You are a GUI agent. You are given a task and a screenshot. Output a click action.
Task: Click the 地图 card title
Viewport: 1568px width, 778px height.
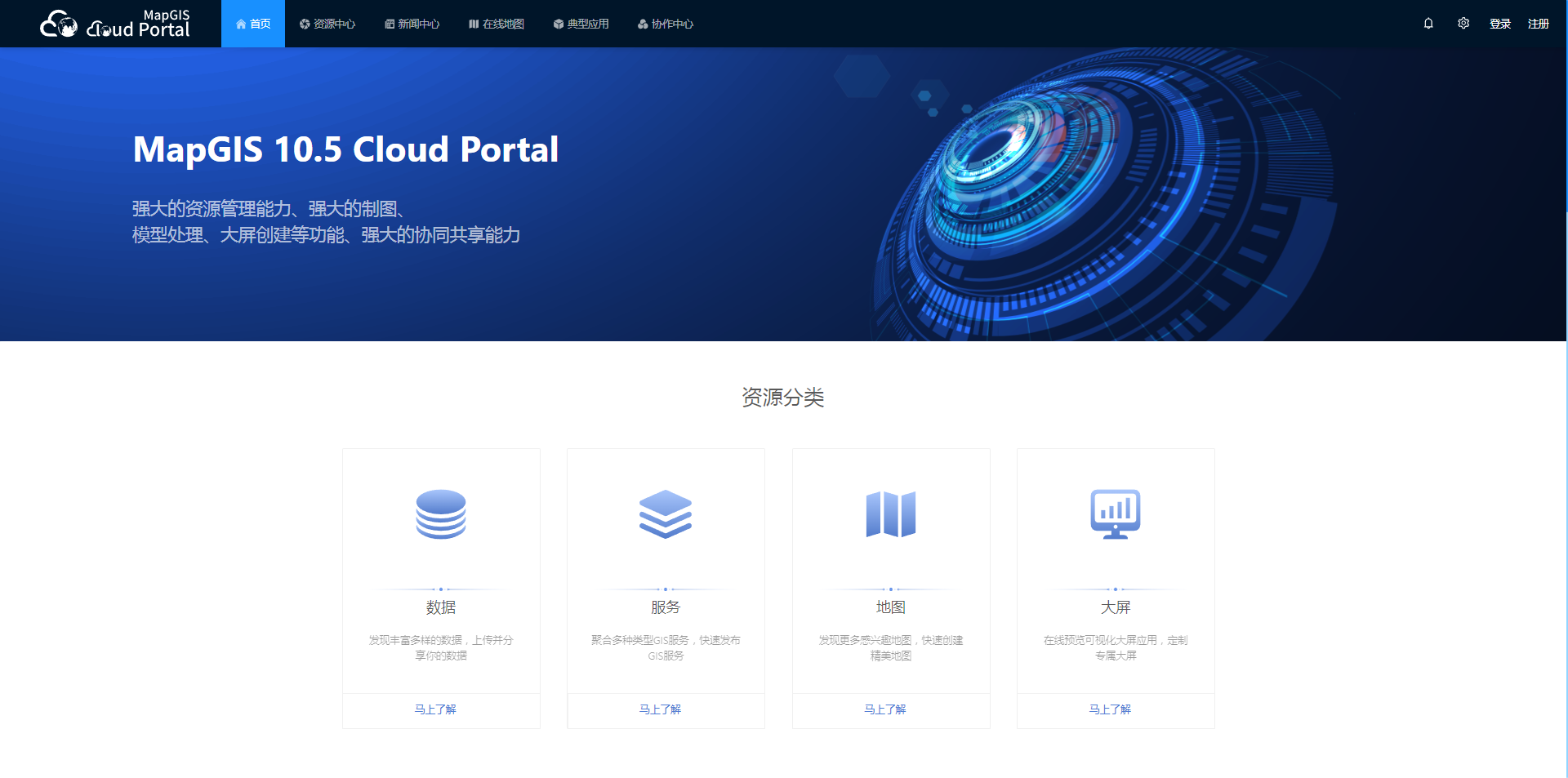pyautogui.click(x=891, y=607)
